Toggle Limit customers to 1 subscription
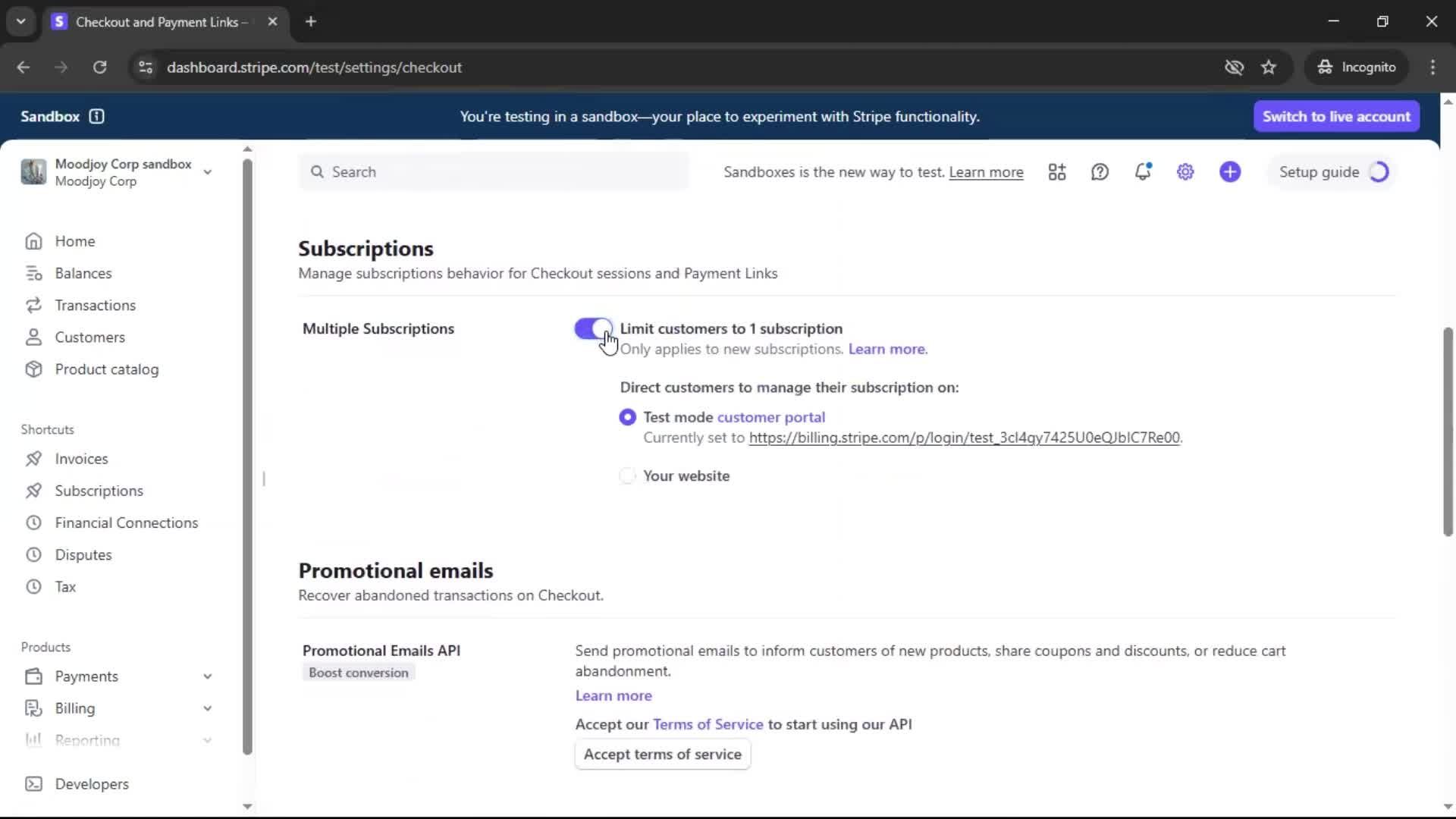1456x819 pixels. pos(592,328)
